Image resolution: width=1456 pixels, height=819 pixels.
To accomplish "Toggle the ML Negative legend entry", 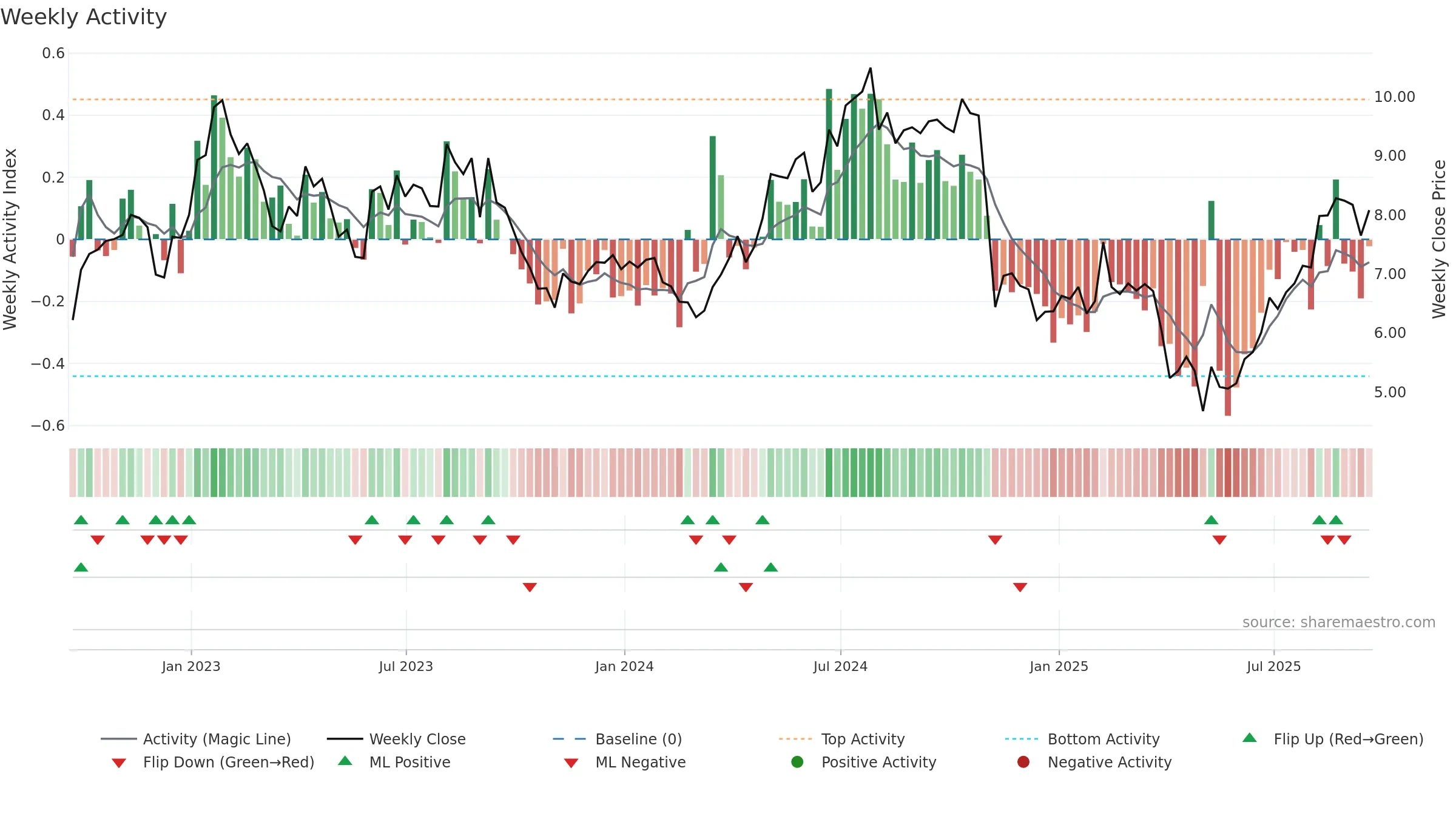I will [624, 762].
